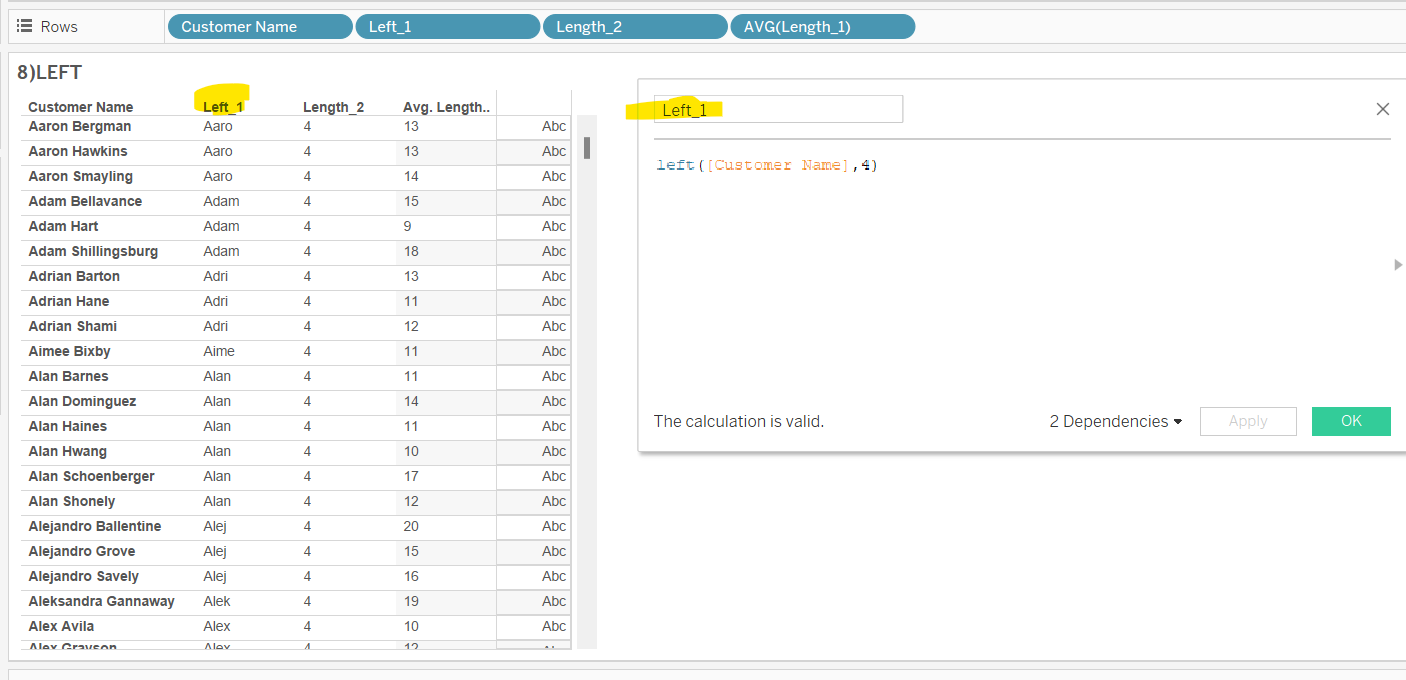
Task: Select the Aaron Smayling row name
Action: (x=80, y=176)
